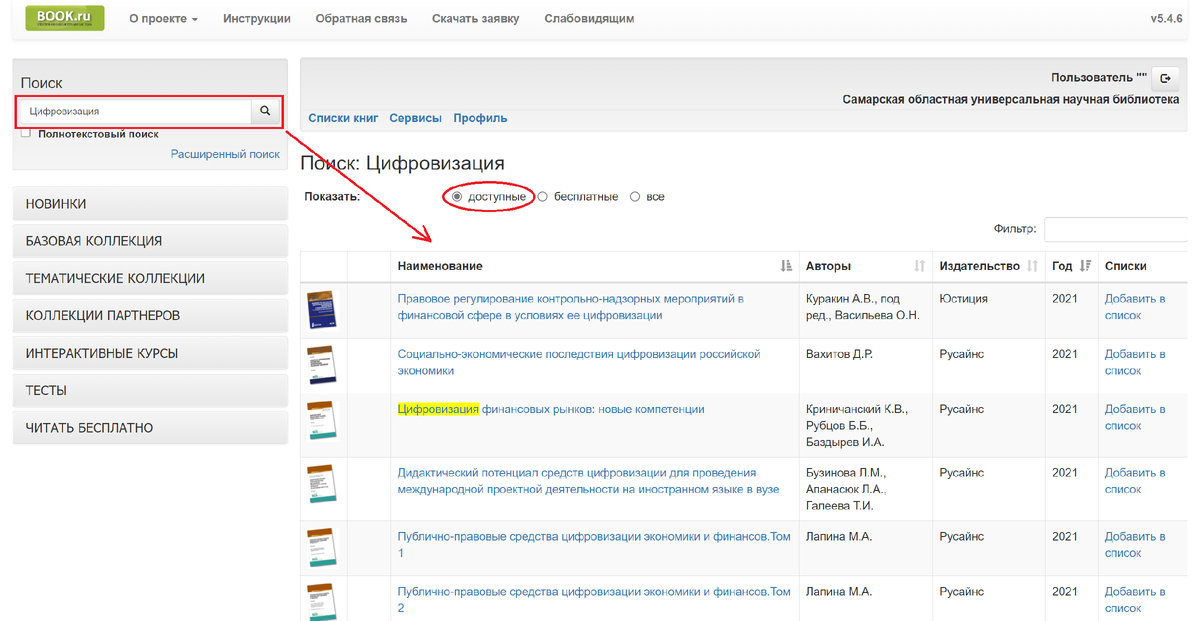The width and height of the screenshot is (1200, 621).
Task: Add Бузинова Л.М. book to a list
Action: coord(1135,481)
